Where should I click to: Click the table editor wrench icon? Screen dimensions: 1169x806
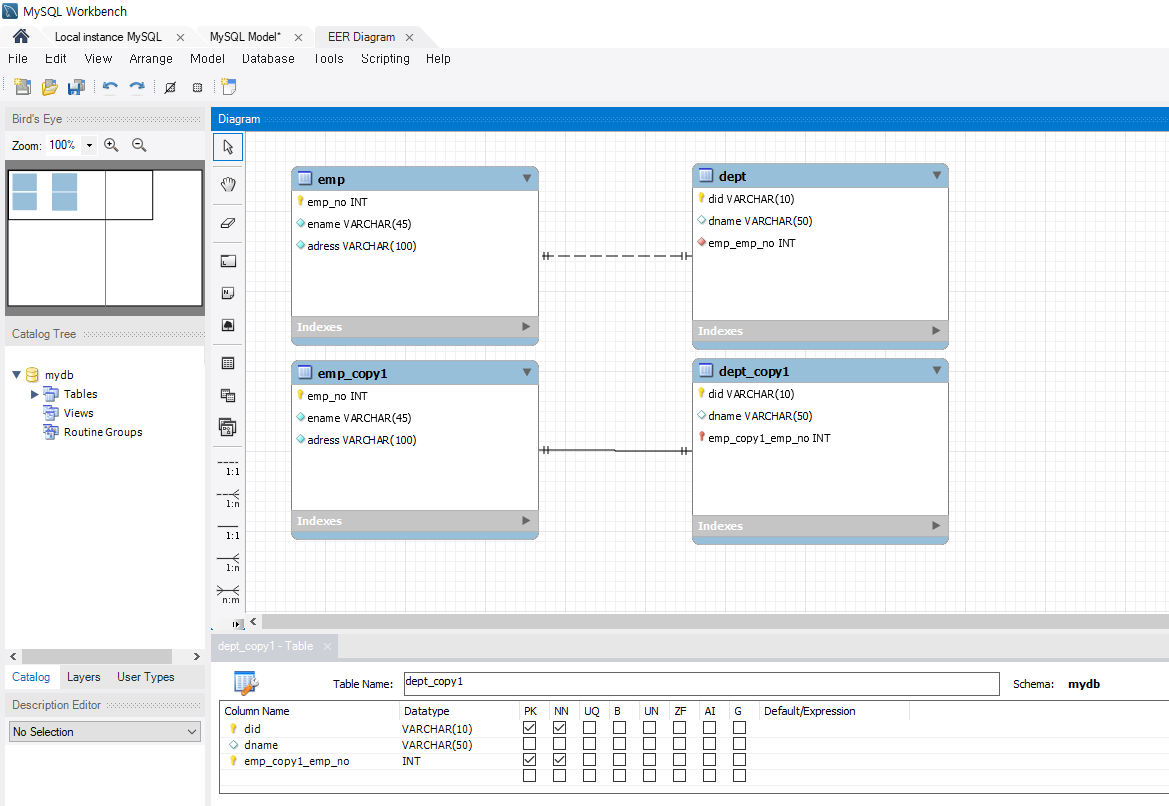click(246, 682)
